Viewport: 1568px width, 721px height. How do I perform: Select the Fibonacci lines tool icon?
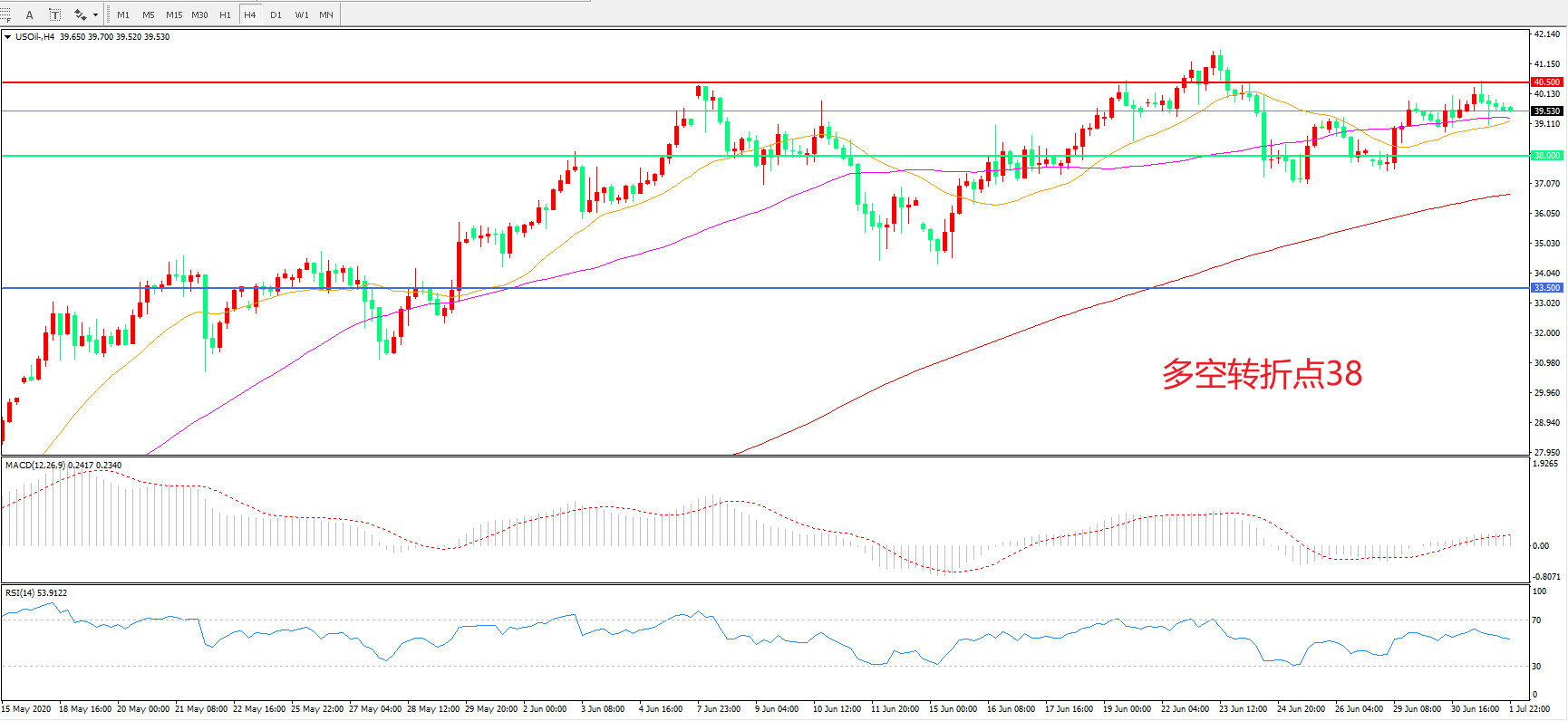tap(5, 14)
